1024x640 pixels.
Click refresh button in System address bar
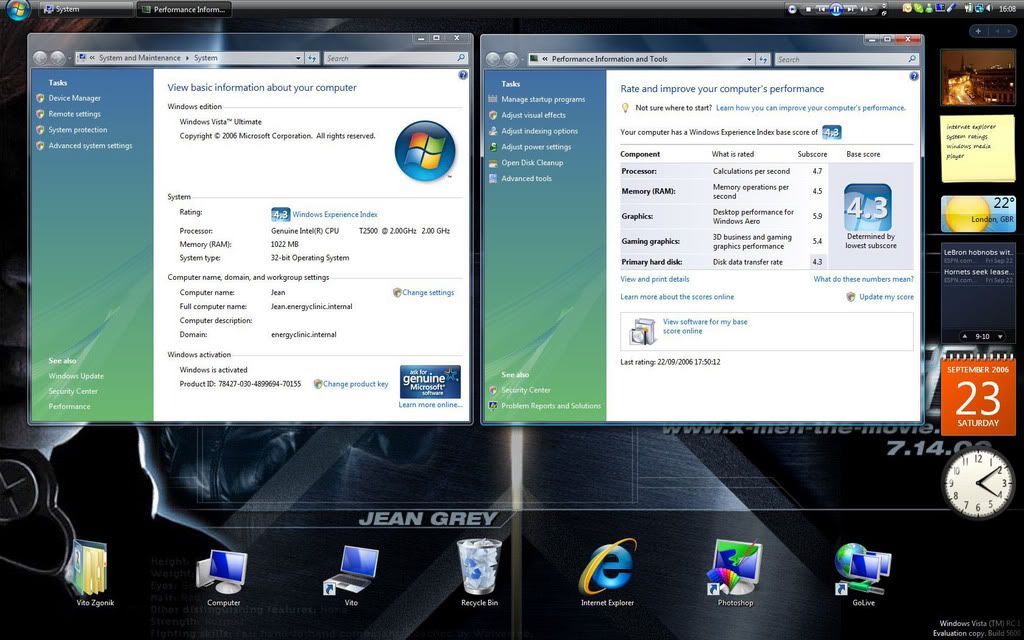312,58
